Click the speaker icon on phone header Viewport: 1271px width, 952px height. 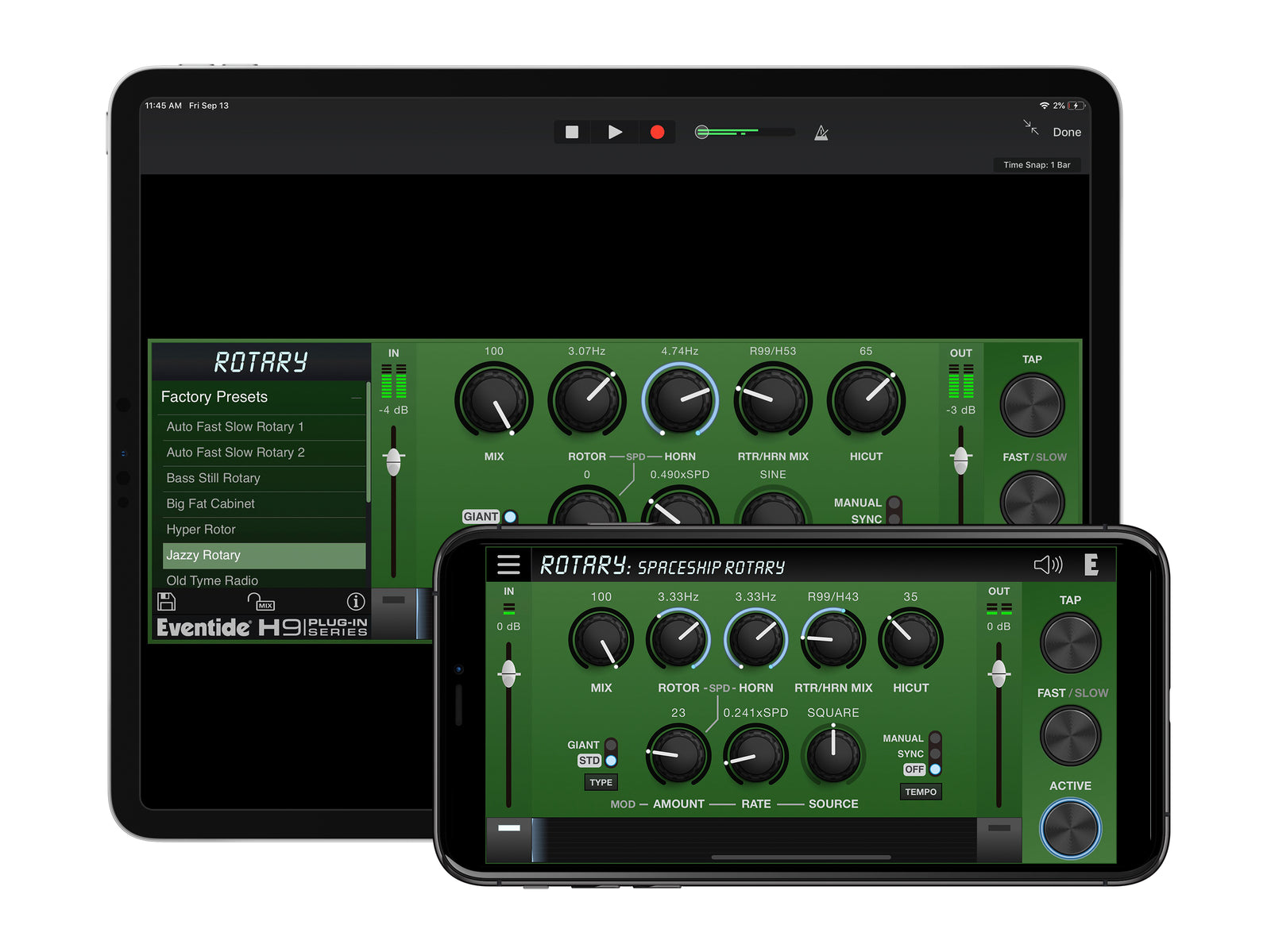[x=1047, y=565]
